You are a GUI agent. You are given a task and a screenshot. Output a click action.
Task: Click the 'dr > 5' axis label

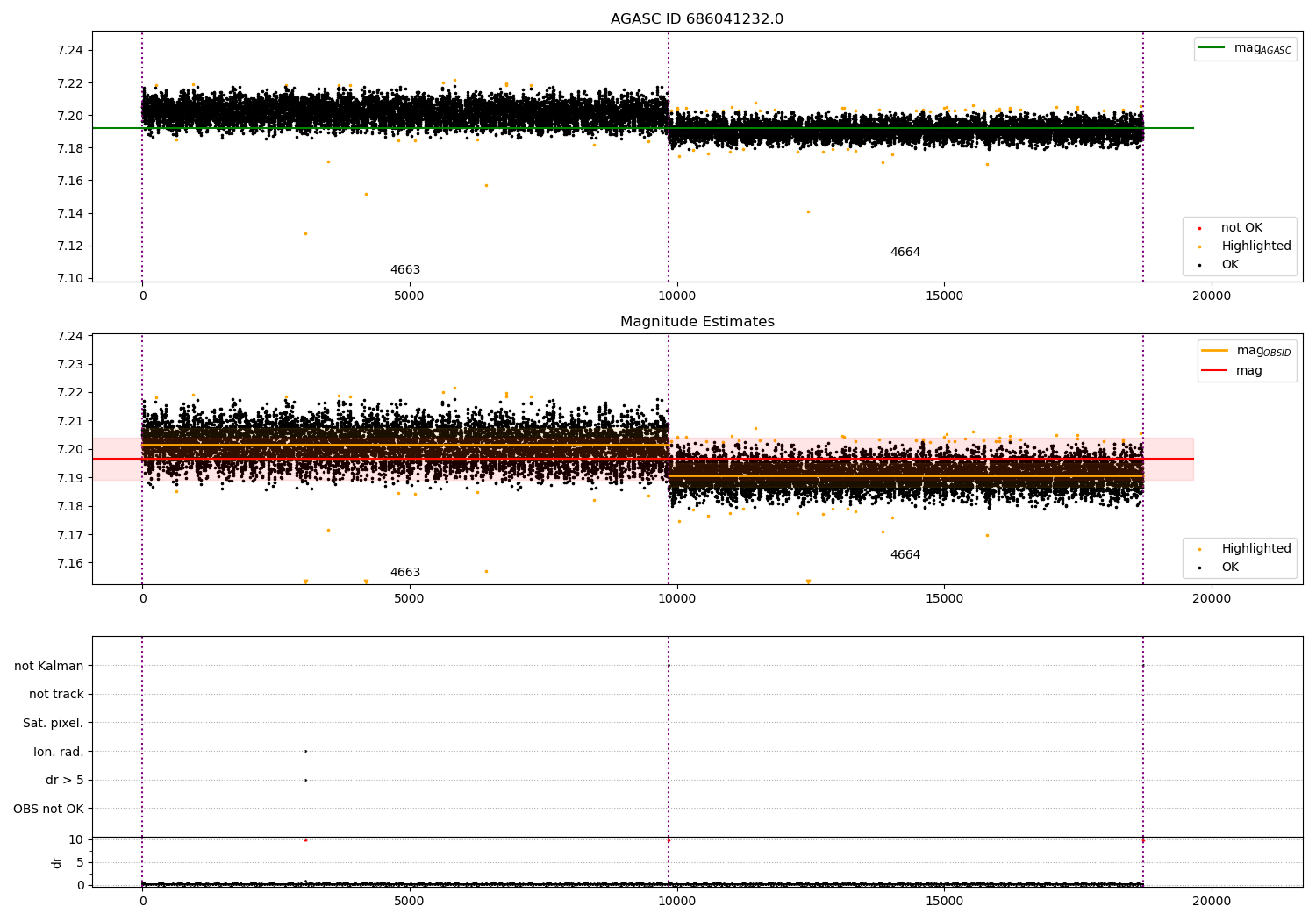65,781
